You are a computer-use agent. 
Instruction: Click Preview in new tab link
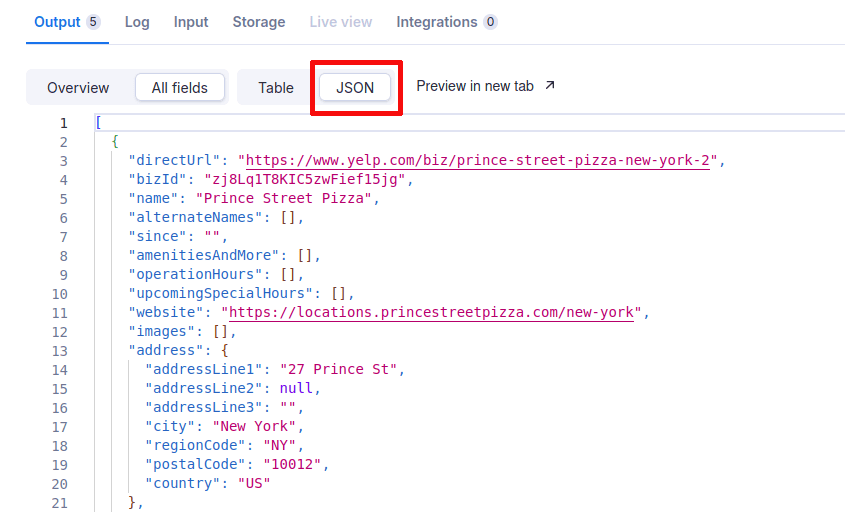[x=485, y=86]
